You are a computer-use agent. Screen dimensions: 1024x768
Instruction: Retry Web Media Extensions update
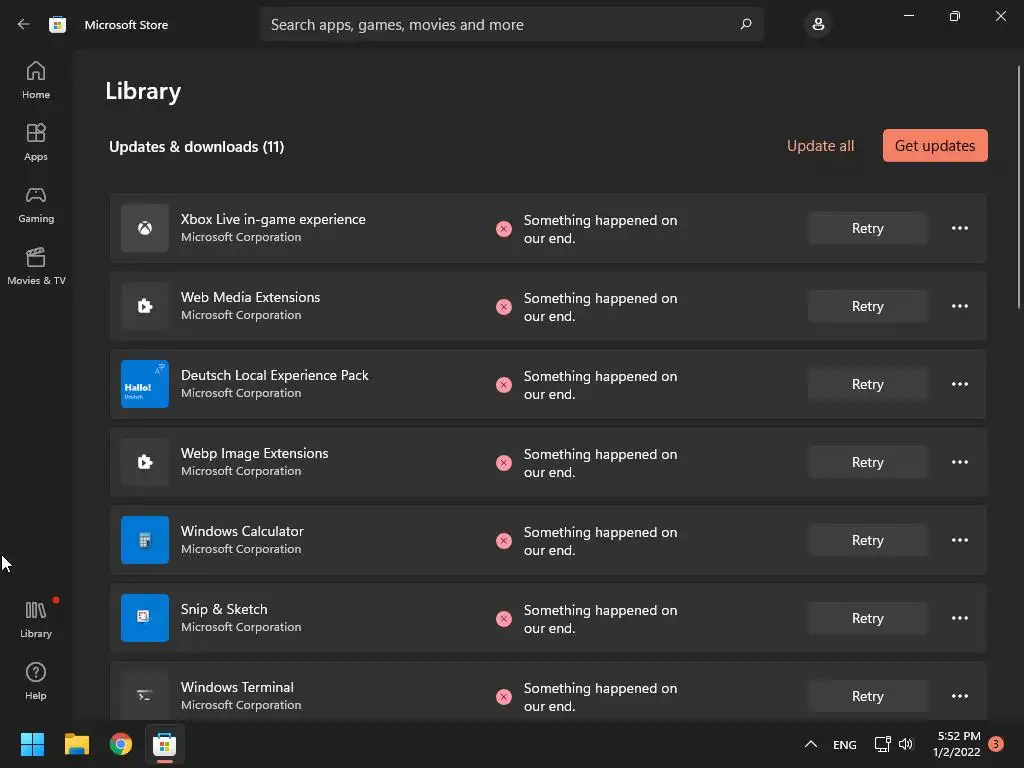pos(867,306)
